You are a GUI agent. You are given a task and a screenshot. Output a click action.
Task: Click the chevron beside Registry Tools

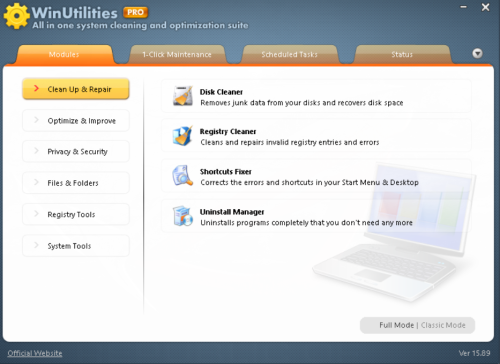(36, 214)
